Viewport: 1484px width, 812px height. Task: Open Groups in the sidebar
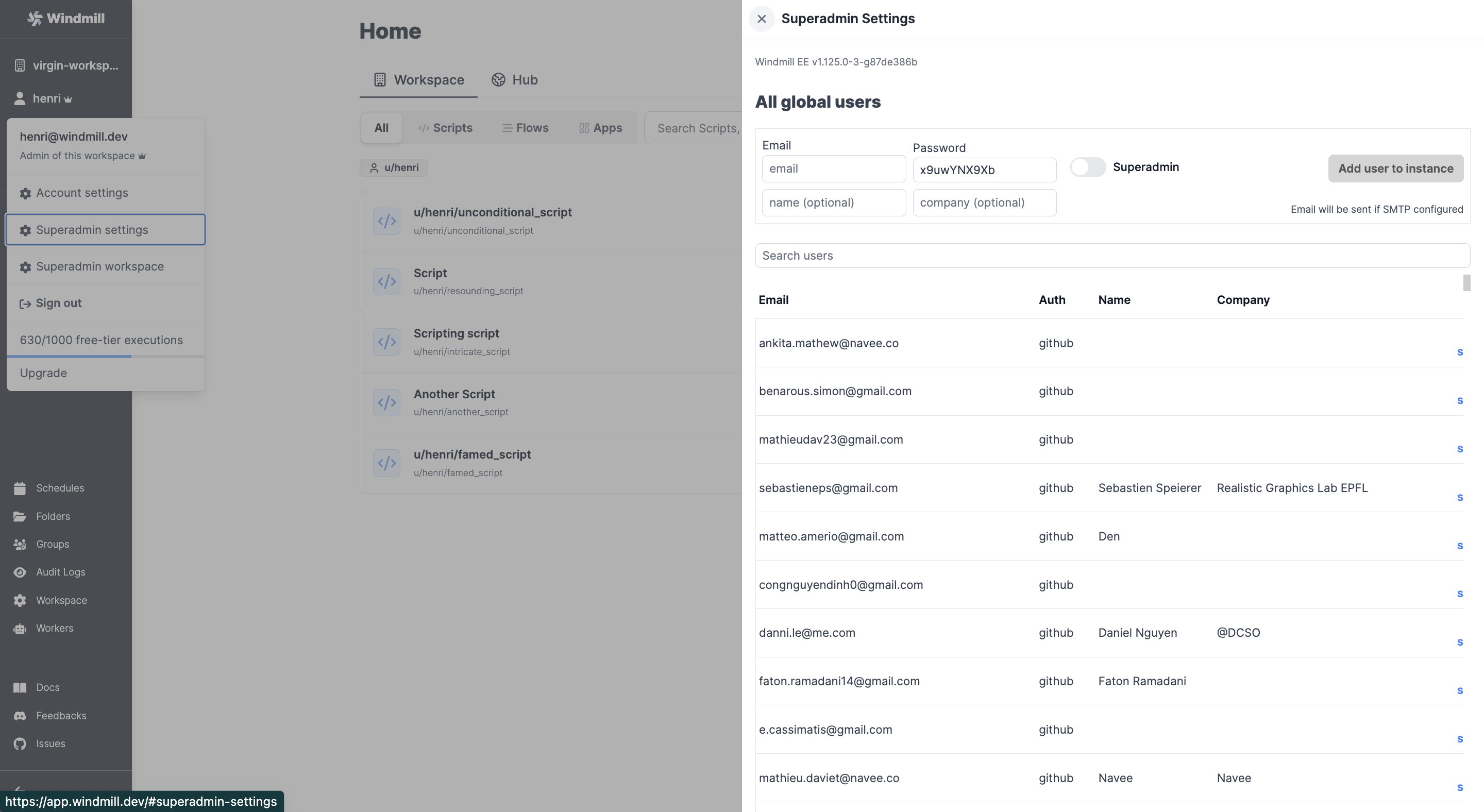(52, 544)
